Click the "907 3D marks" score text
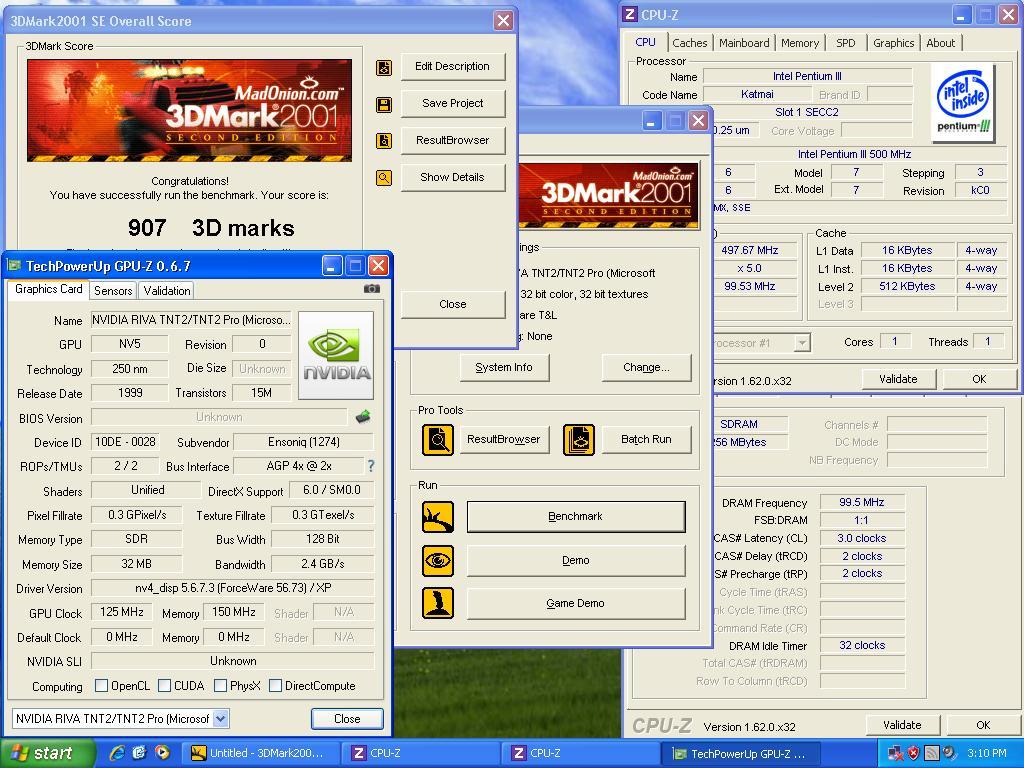Viewport: 1024px width, 768px height. click(211, 228)
